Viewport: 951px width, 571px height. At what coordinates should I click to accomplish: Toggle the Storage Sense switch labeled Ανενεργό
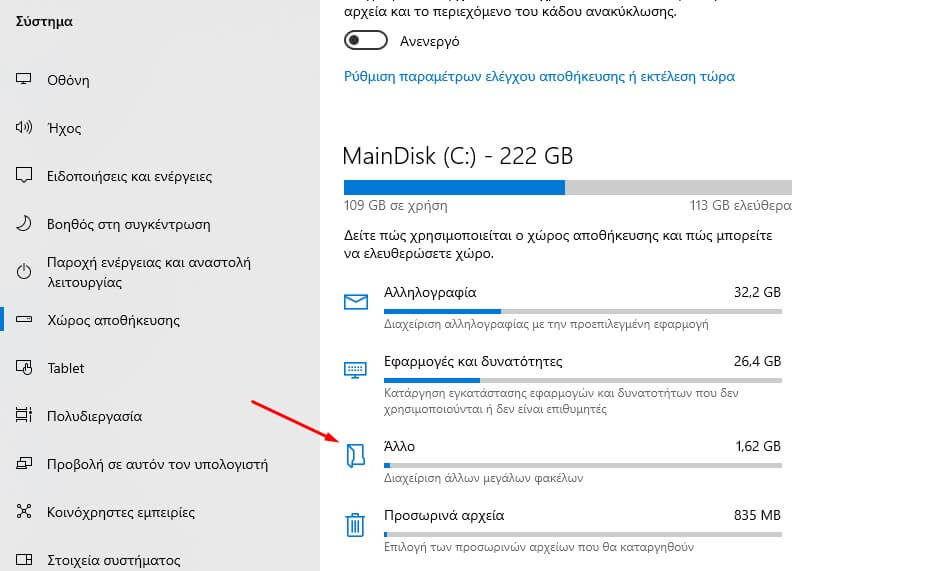pos(365,41)
